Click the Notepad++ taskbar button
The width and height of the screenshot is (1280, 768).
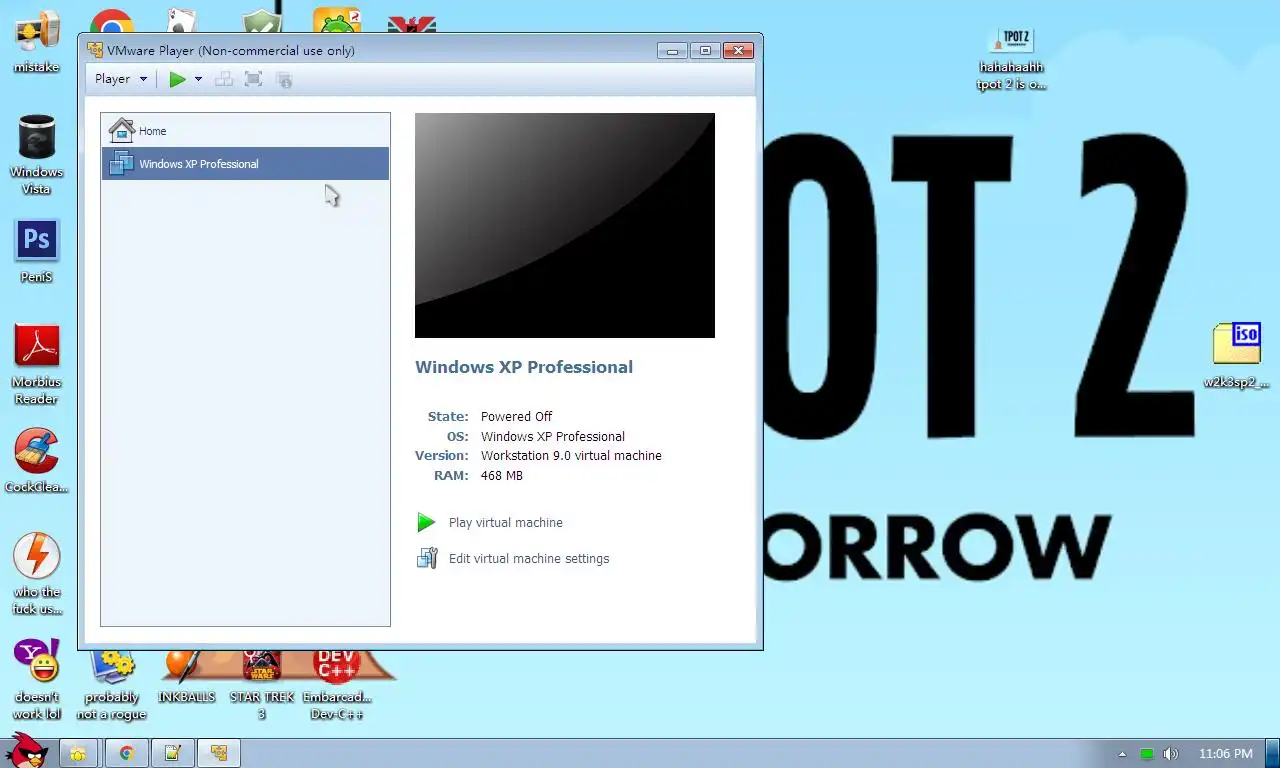[x=172, y=753]
